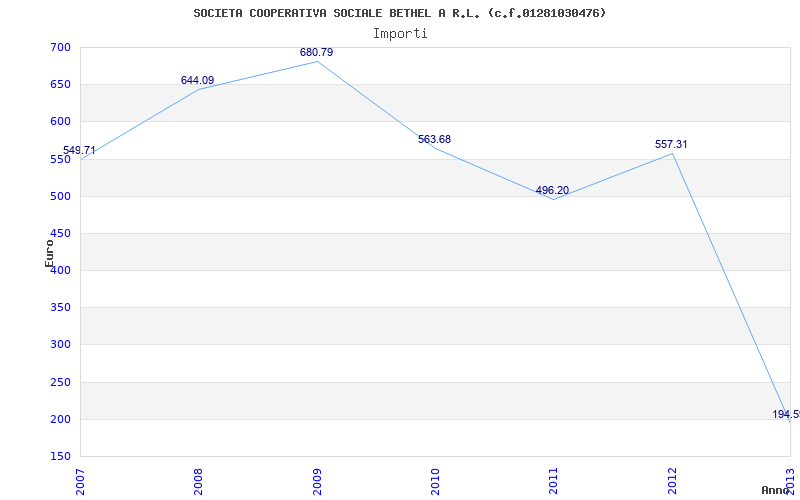Click the 650 y-axis tick label
This screenshot has width=800, height=500.
click(x=60, y=85)
